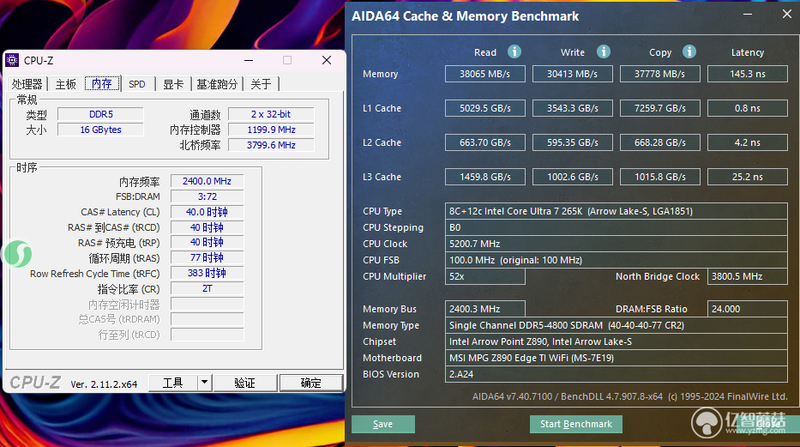Click the Memory Copy 37778 MB/s field
Viewport: 800px width, 447px height.
[660, 74]
